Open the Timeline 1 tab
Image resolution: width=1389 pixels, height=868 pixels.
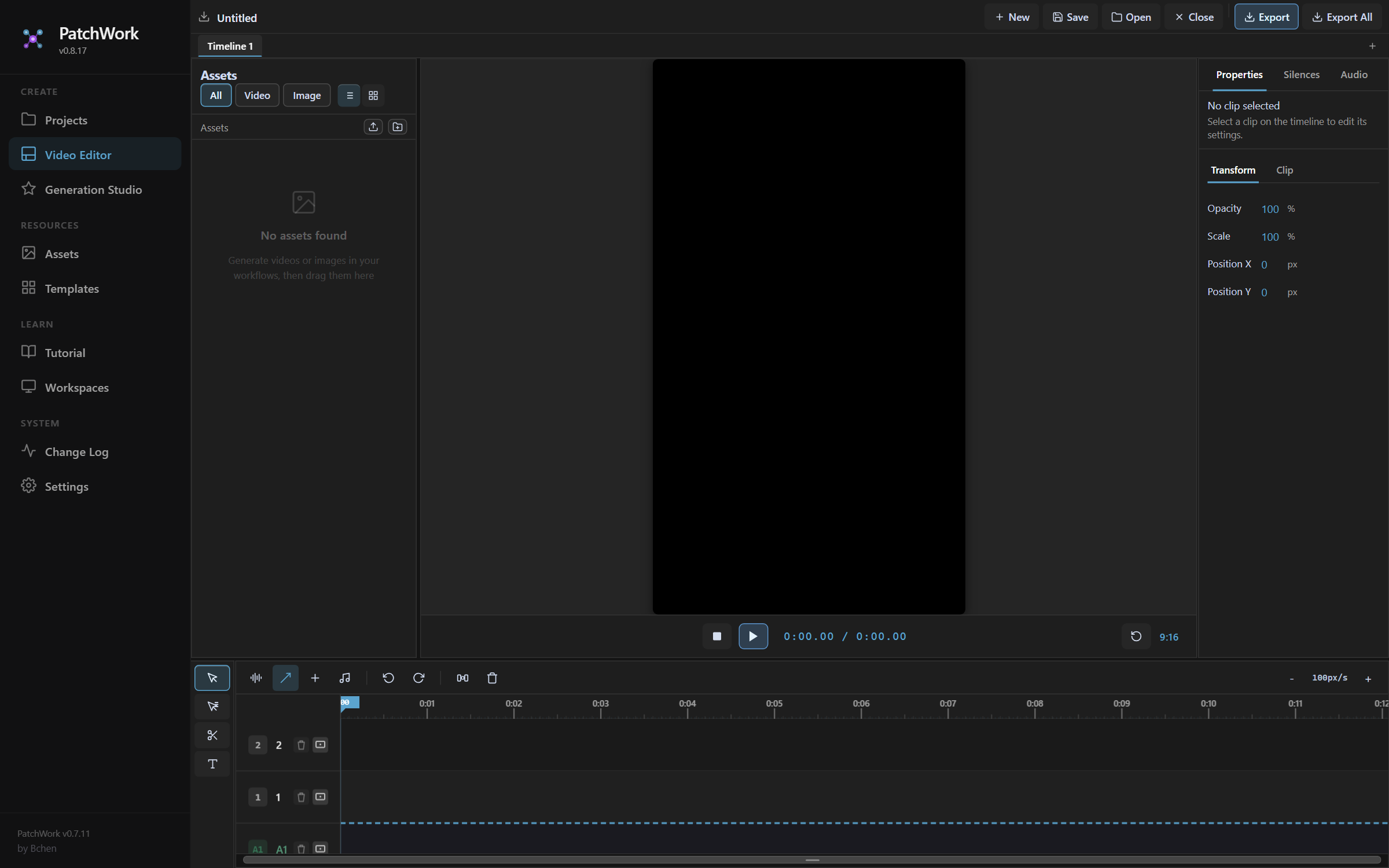tap(230, 46)
